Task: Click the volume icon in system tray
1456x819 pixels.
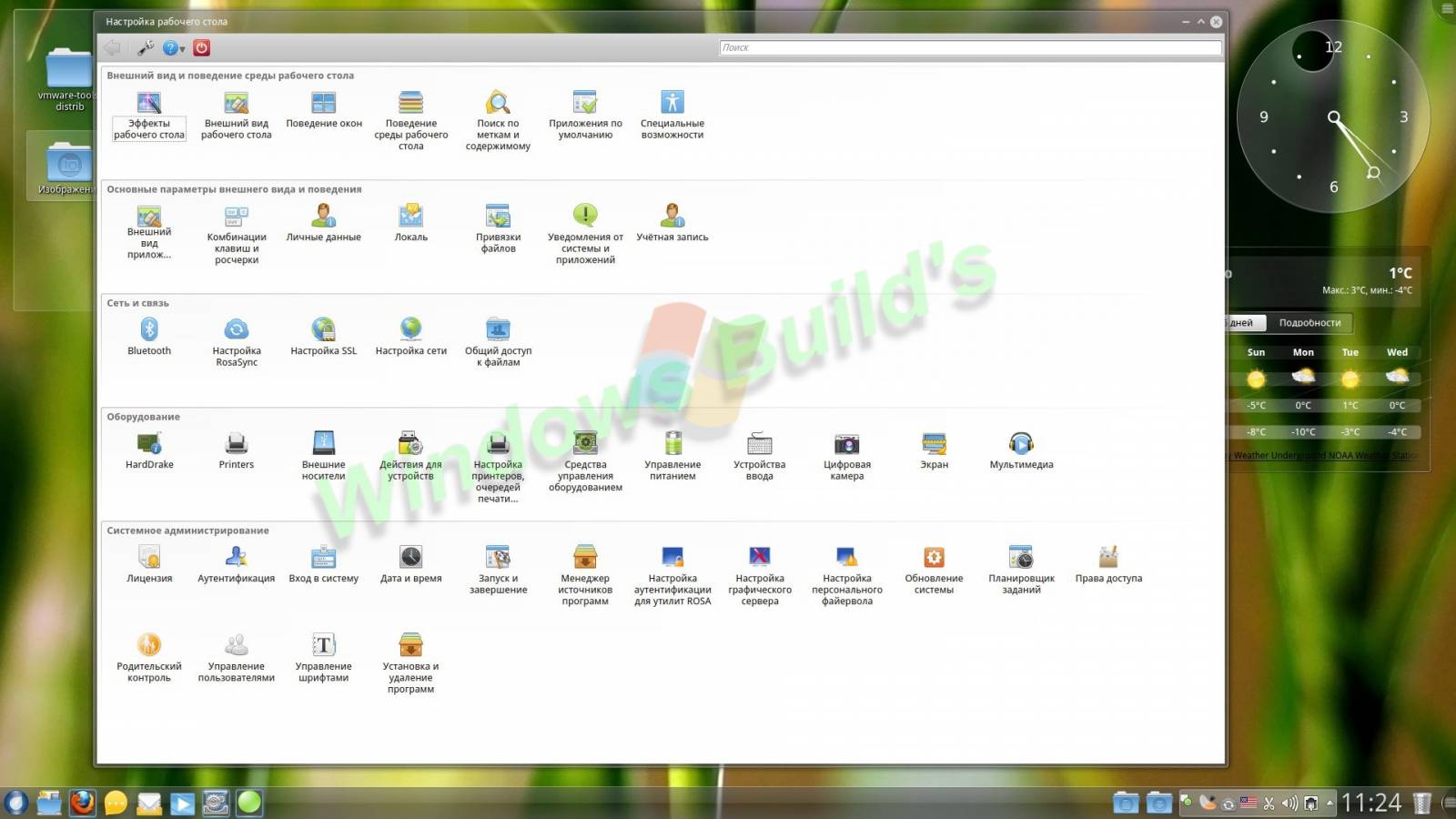Action: 1289,803
